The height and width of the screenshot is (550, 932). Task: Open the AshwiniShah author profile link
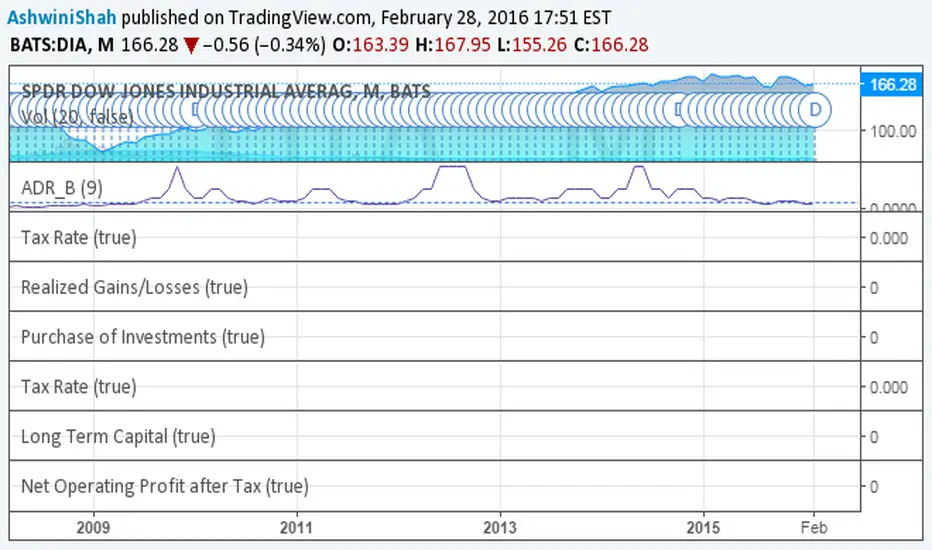tap(62, 17)
